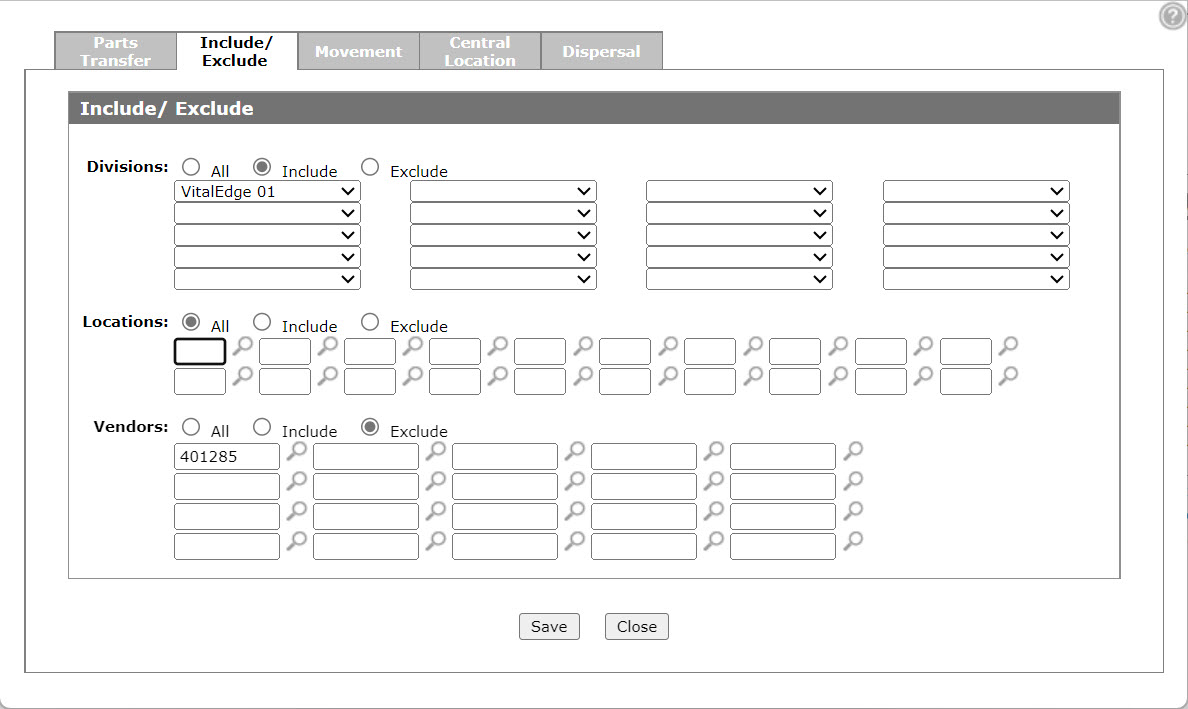Select All radio for Vendors
The height and width of the screenshot is (709, 1188).
191,427
